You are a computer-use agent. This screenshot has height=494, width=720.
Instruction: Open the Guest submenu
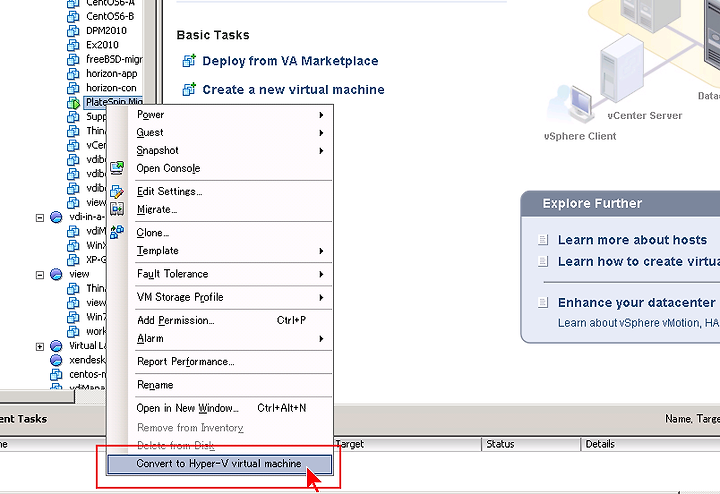point(219,133)
